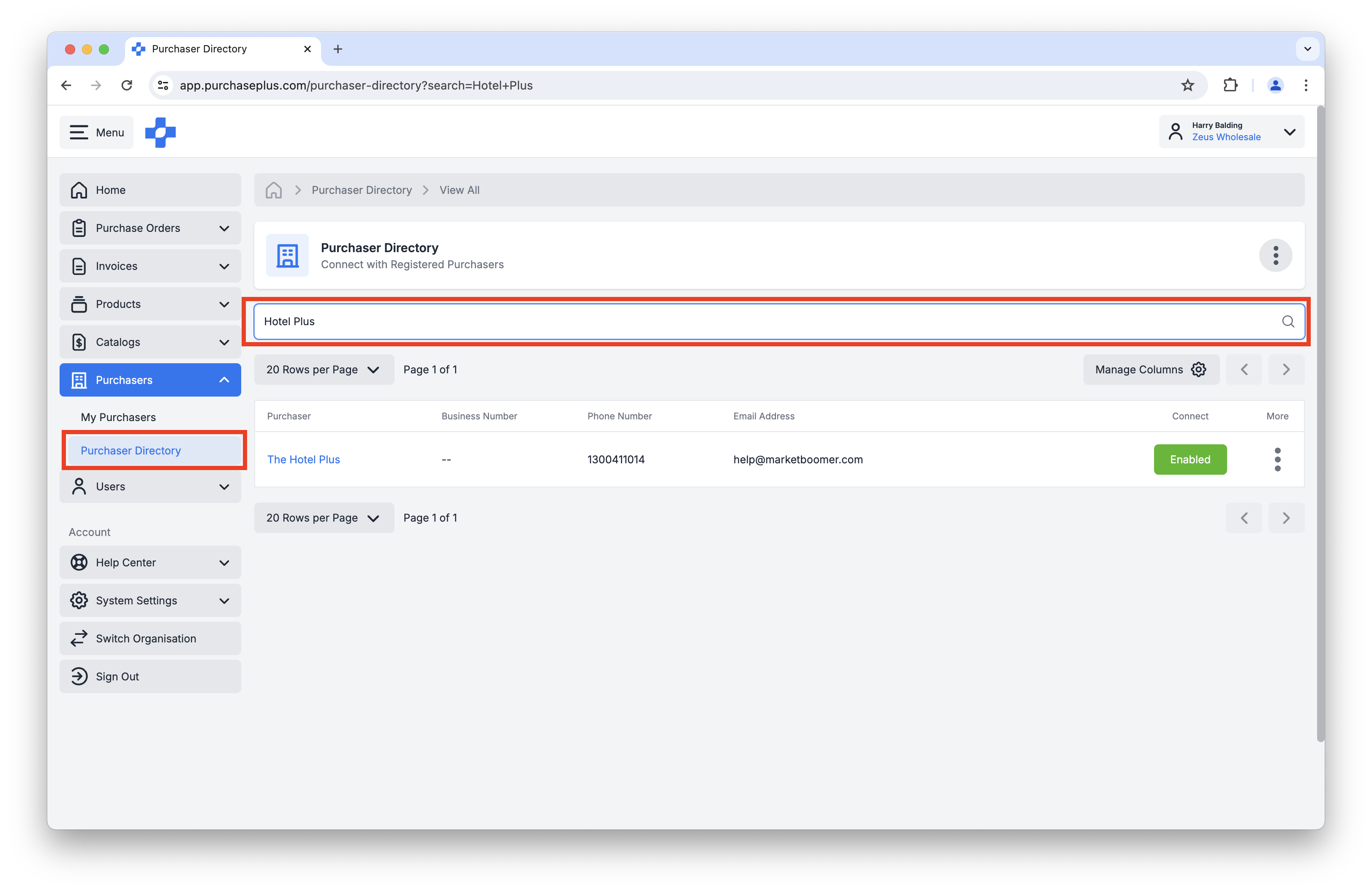Open The Hotel Plus purchaser link
1372x892 pixels.
pos(303,460)
